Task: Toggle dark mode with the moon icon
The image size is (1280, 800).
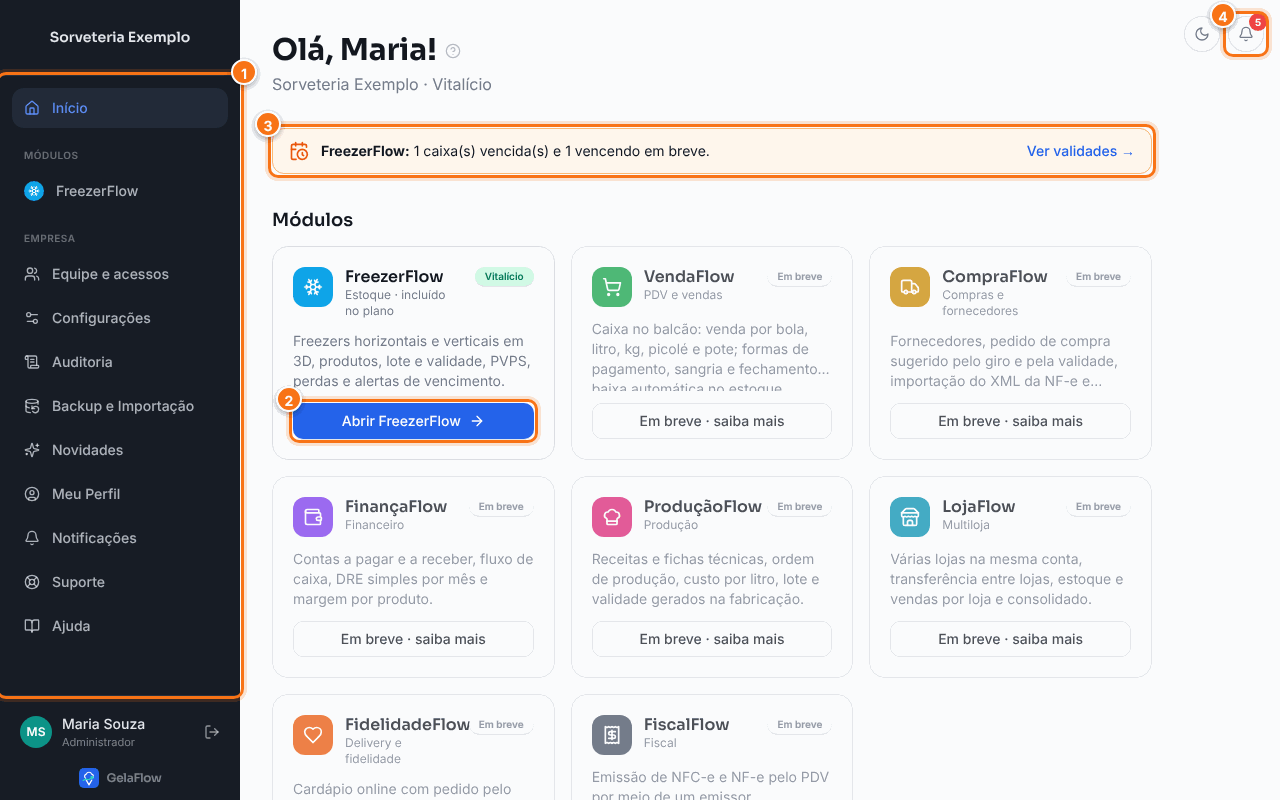Action: coord(1202,34)
